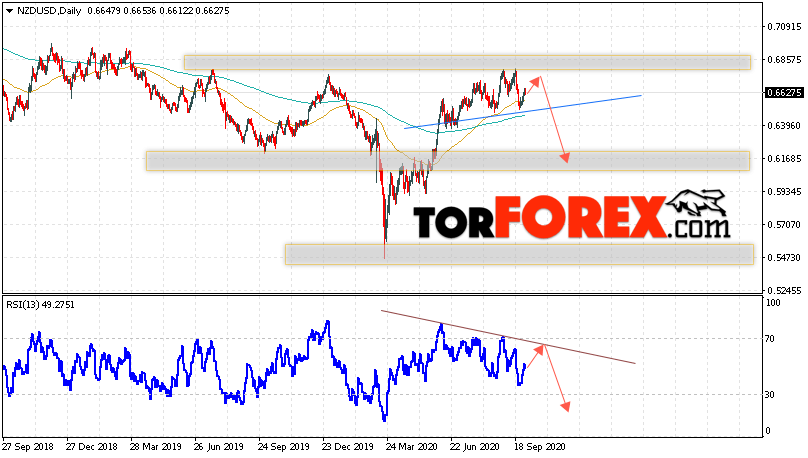Click the 24 Mar 2020 date label
The width and height of the screenshot is (808, 458).
pos(411,447)
